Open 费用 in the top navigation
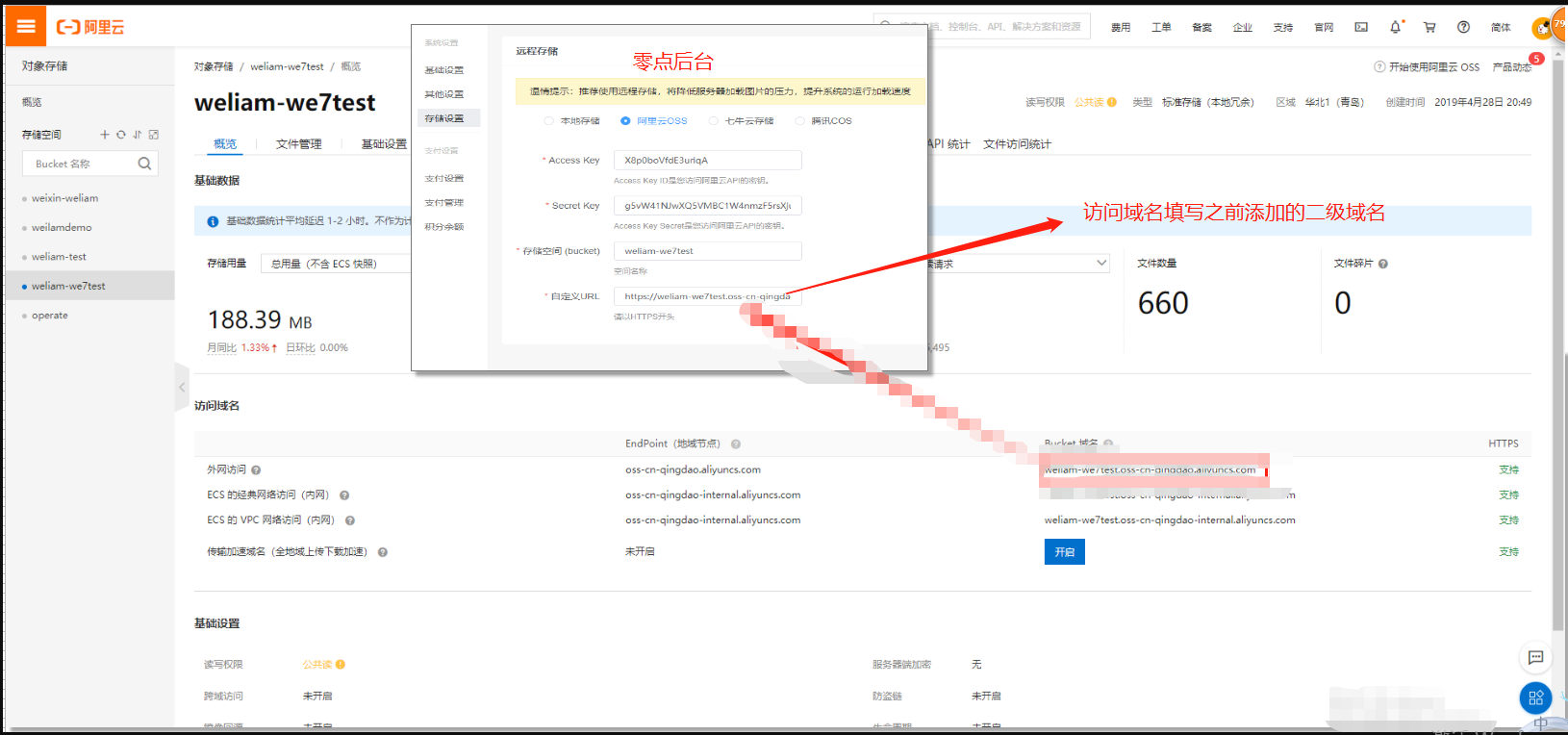Viewport: 1568px width, 735px height. coord(1121,27)
